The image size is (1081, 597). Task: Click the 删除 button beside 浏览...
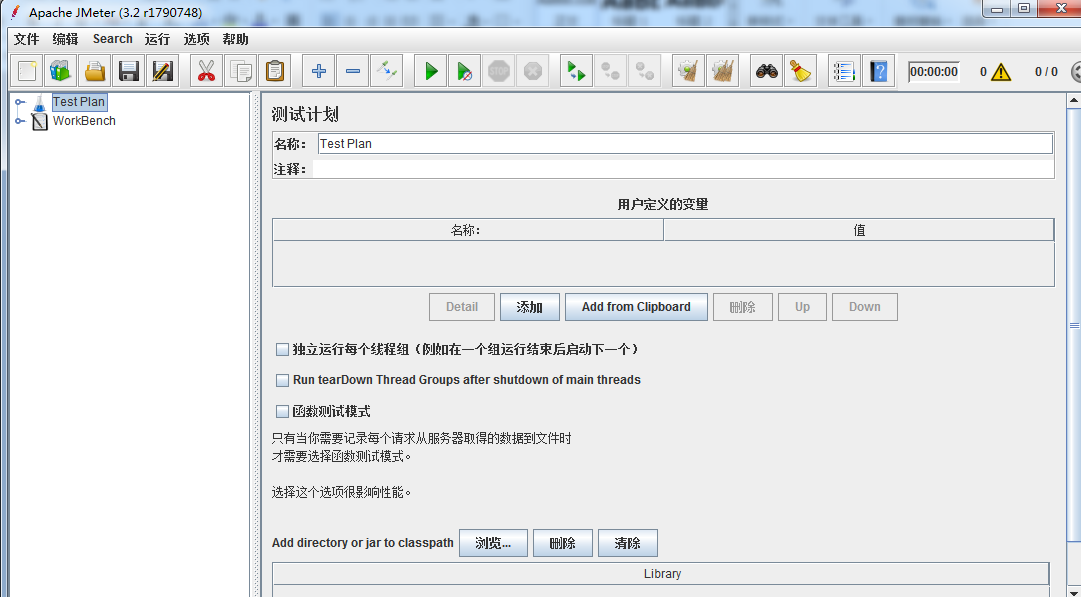click(x=563, y=543)
